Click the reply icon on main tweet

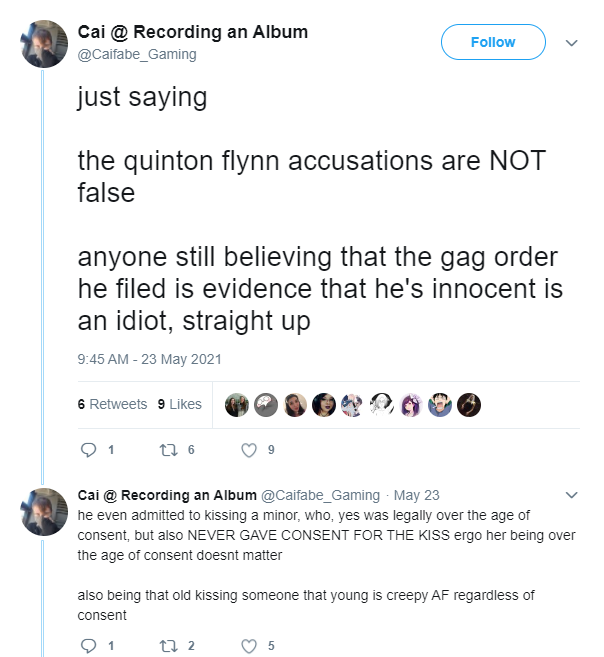88,450
